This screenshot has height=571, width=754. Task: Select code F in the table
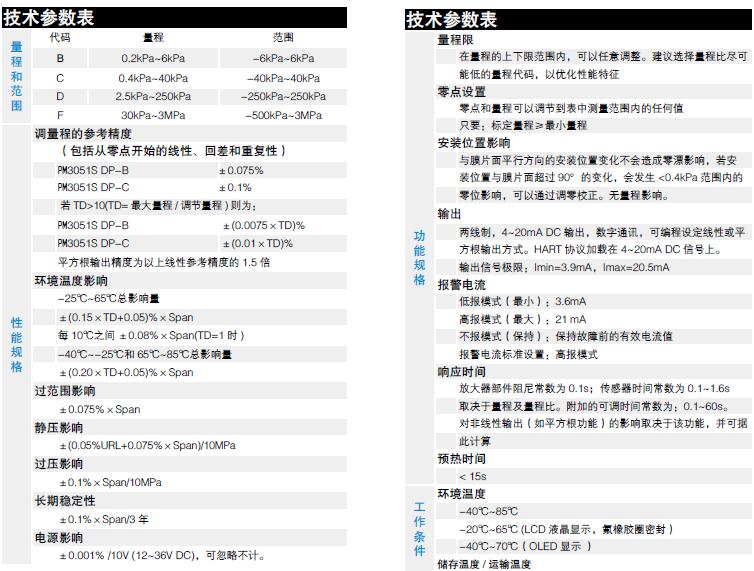[x=60, y=115]
